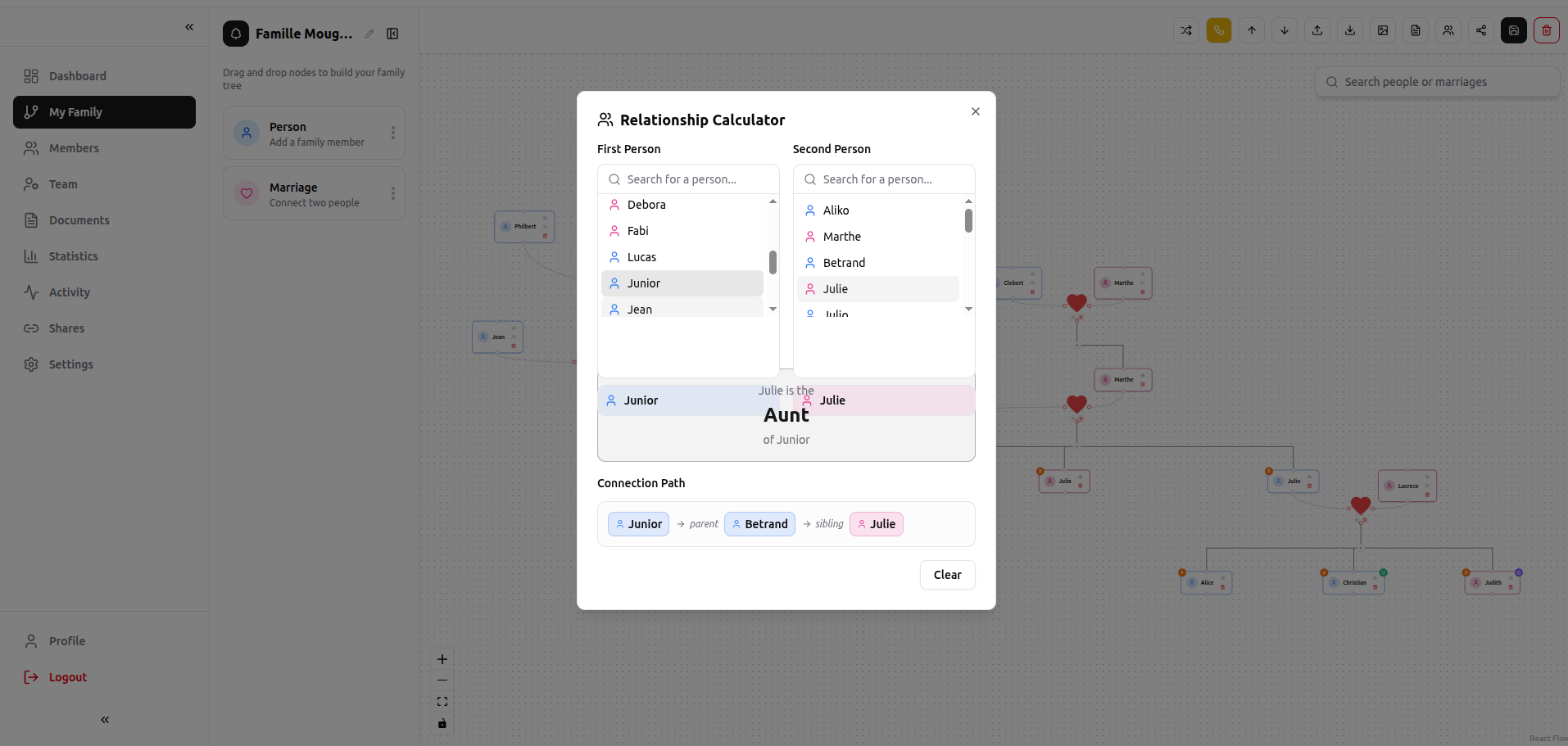
Task: Click the marriage heart between Julio and Lucrece
Action: pos(1361,506)
